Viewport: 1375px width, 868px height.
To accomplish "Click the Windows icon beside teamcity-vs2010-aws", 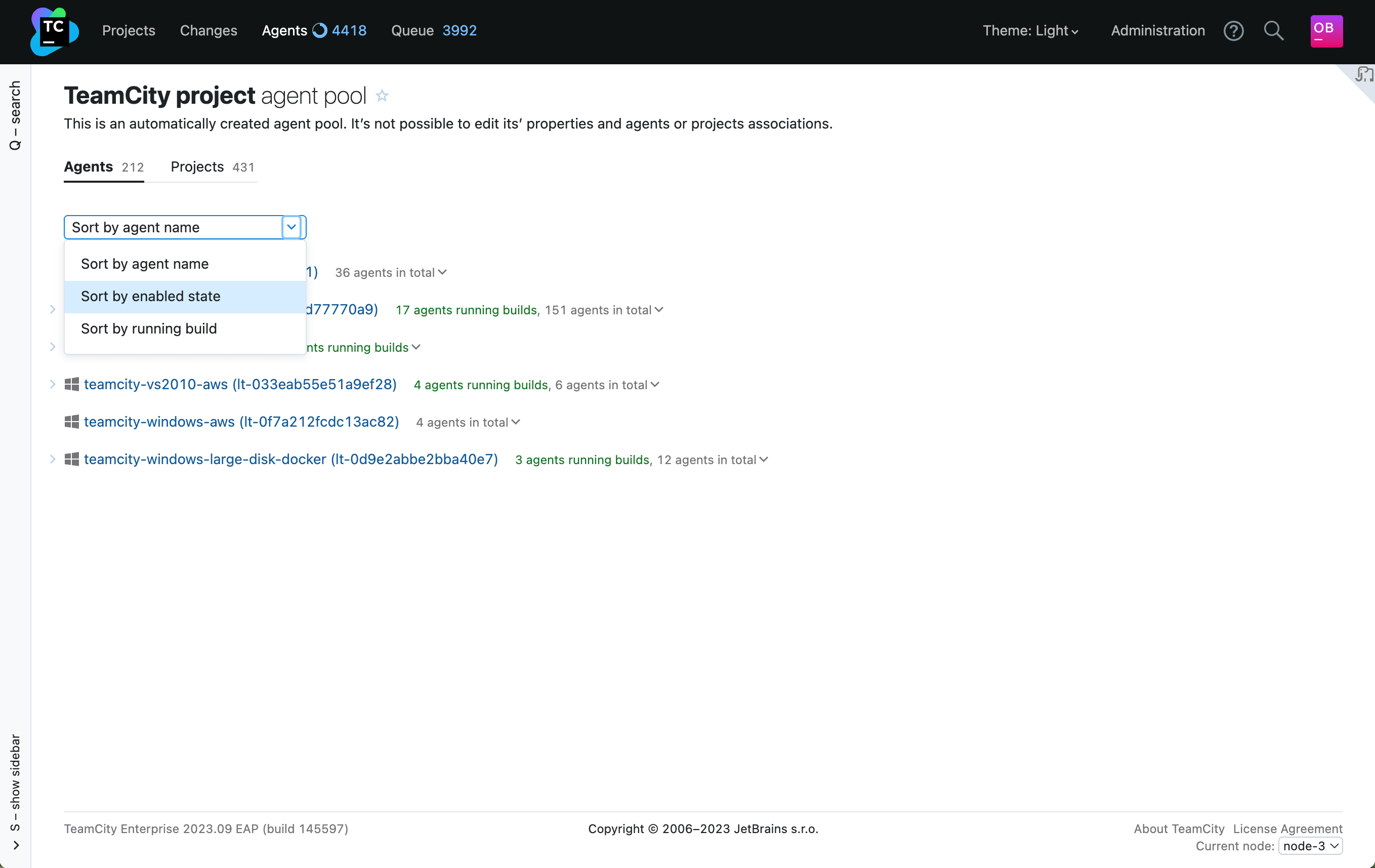I will (x=72, y=384).
